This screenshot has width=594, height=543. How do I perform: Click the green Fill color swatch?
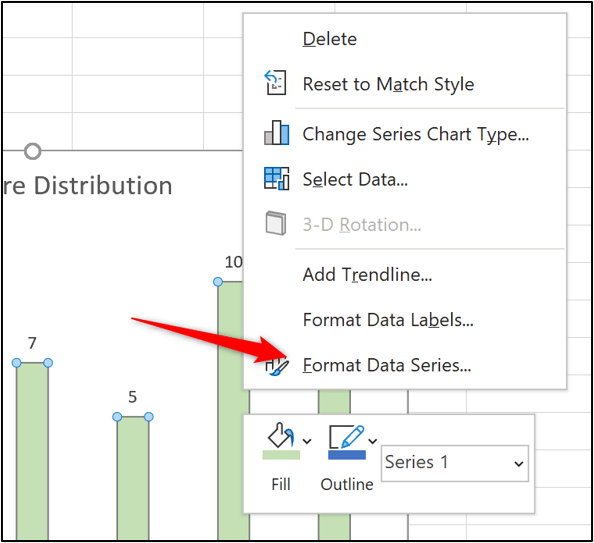click(x=281, y=455)
